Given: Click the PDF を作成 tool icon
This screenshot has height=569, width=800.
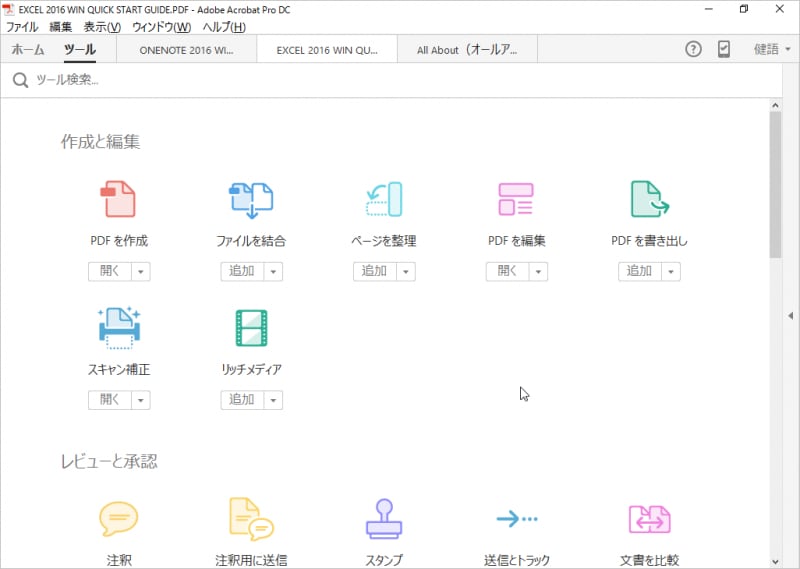Looking at the screenshot, I should (118, 199).
